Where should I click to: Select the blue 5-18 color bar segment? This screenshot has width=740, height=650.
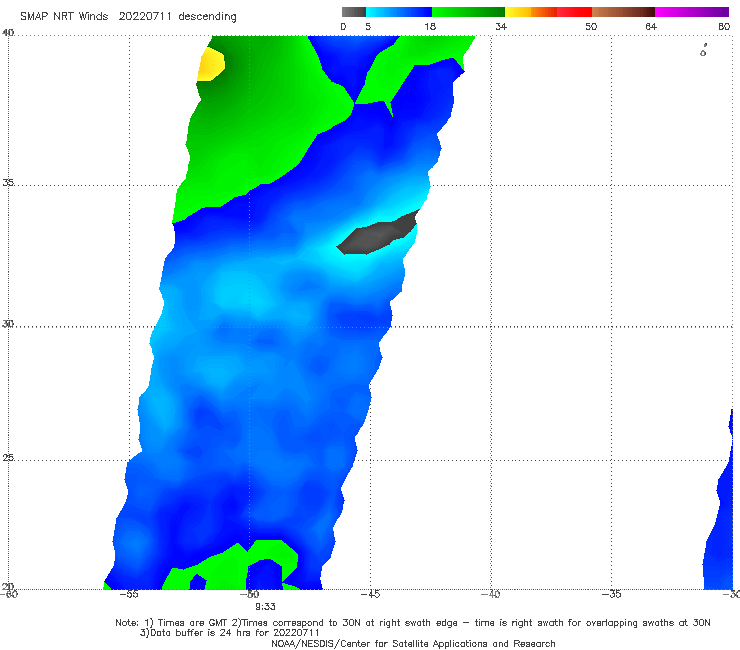tap(399, 12)
